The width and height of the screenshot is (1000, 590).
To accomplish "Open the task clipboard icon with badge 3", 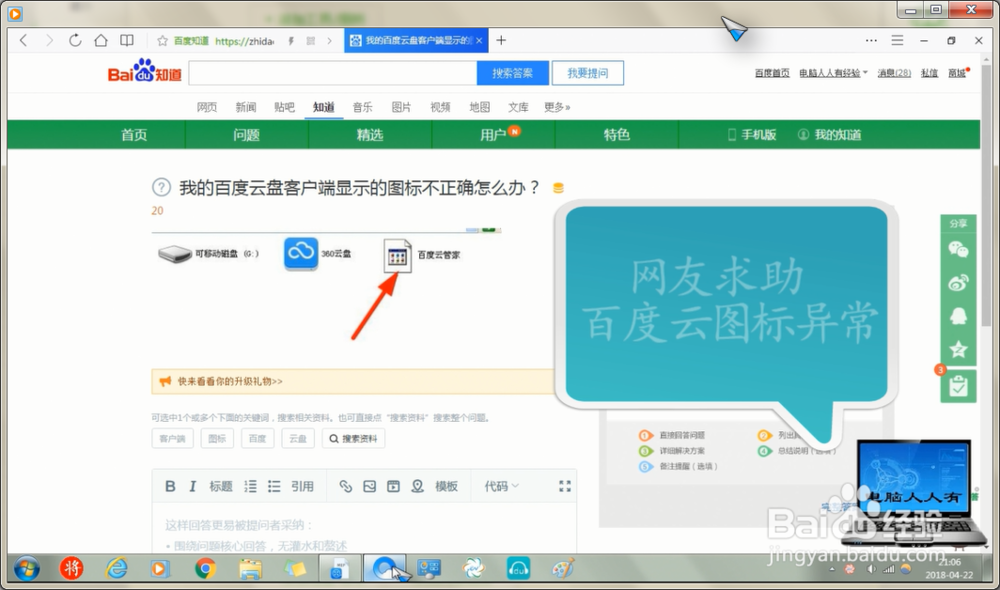I will point(958,386).
